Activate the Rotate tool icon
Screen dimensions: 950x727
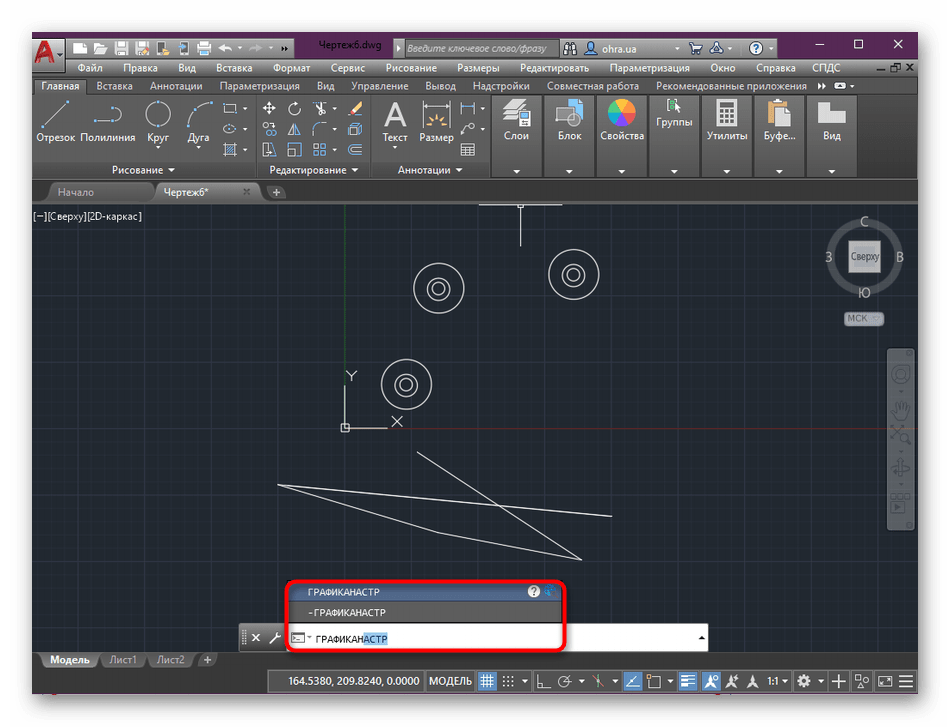tap(294, 109)
